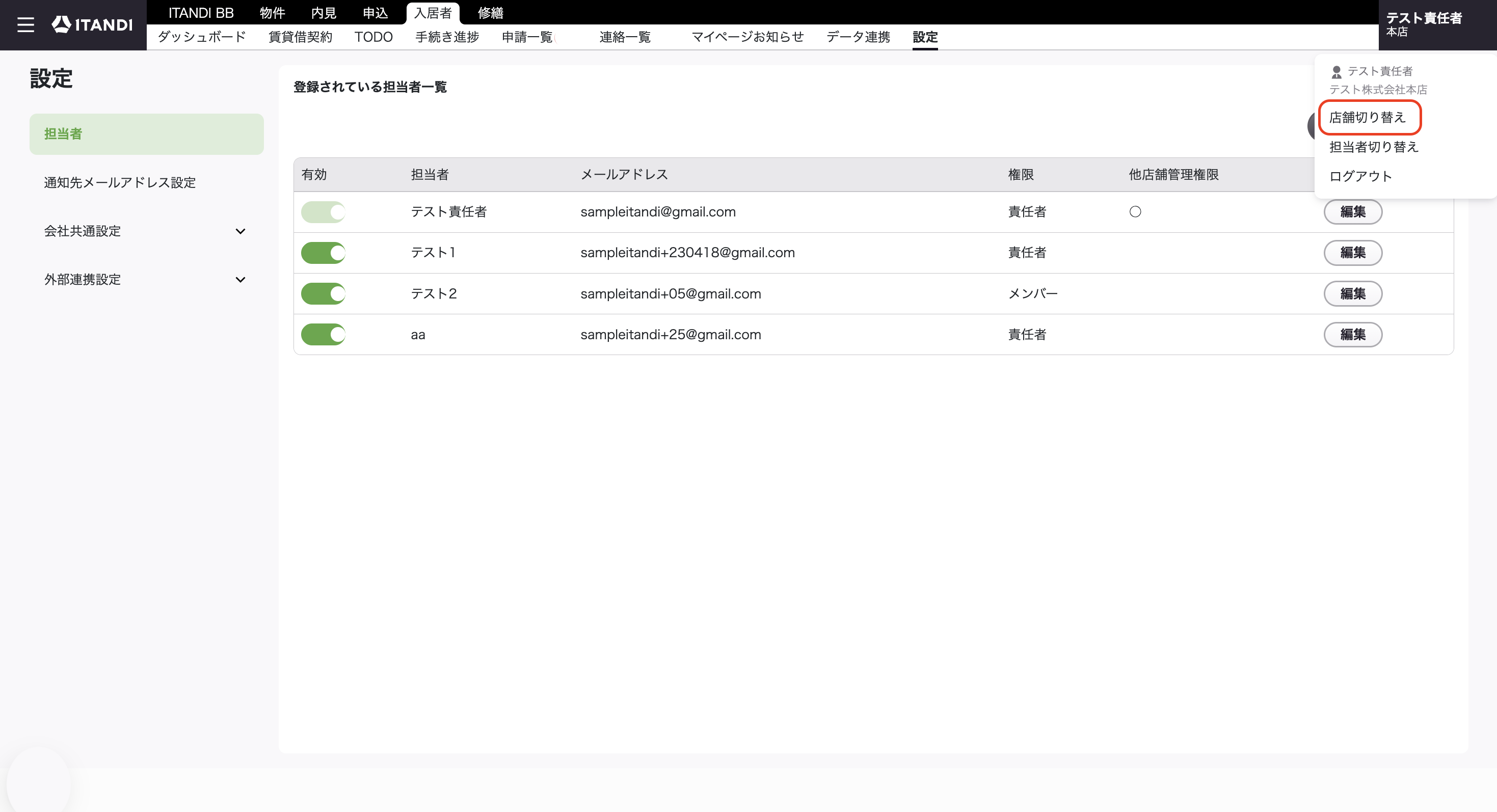Open 手続き進捗 in the sub navigation

(447, 37)
